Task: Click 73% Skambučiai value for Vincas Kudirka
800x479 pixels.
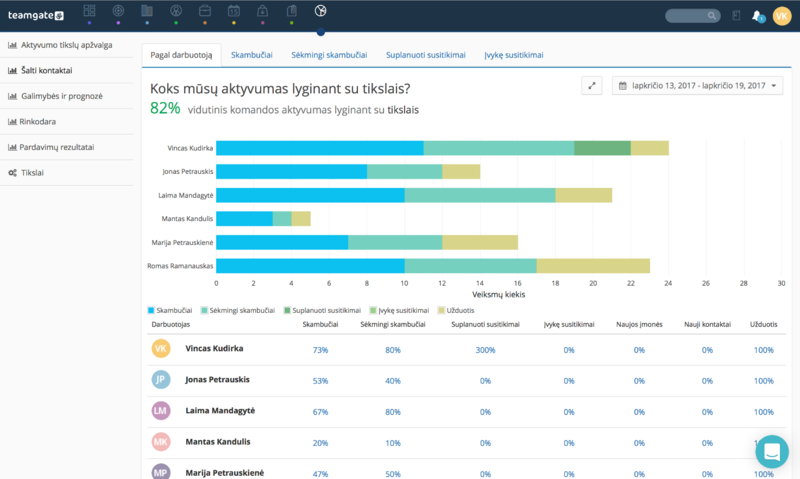Action: (x=320, y=350)
